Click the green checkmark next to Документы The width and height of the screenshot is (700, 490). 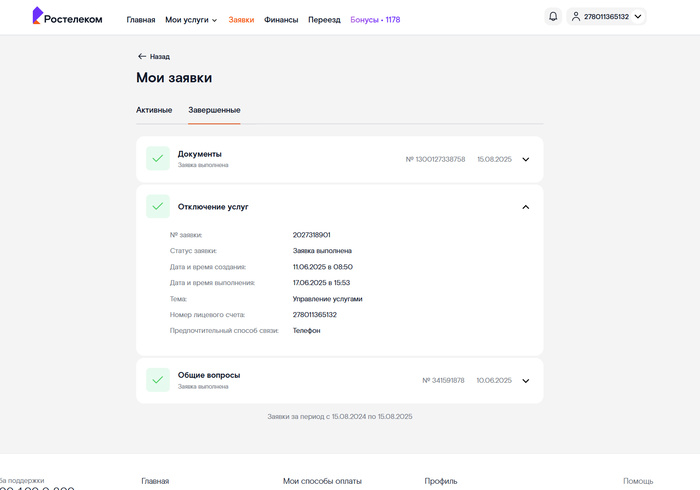point(158,159)
